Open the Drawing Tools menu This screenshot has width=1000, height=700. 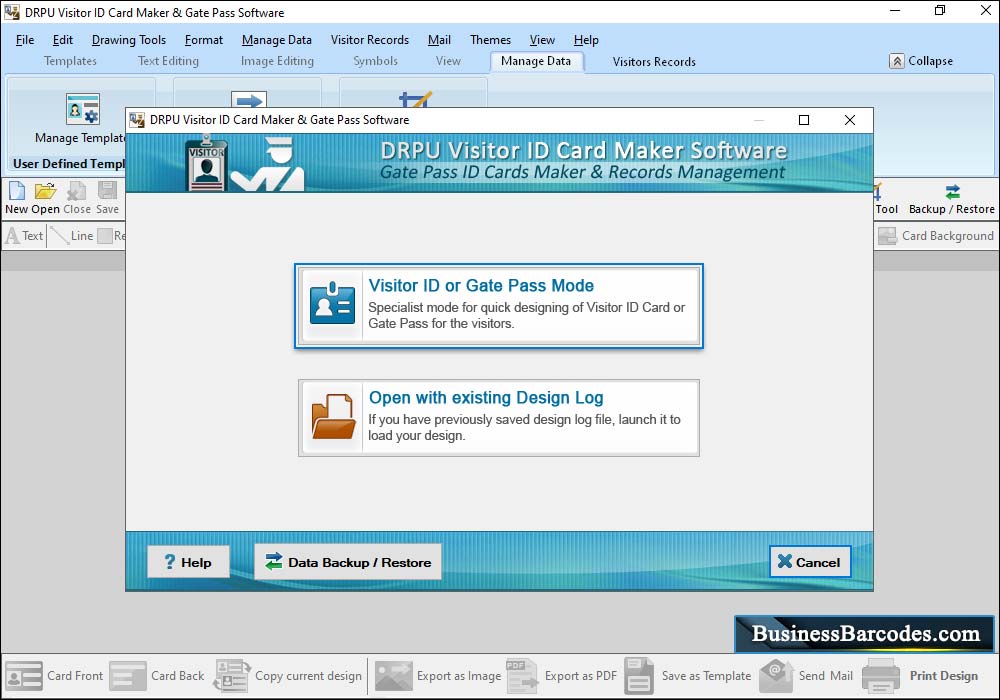tap(129, 40)
